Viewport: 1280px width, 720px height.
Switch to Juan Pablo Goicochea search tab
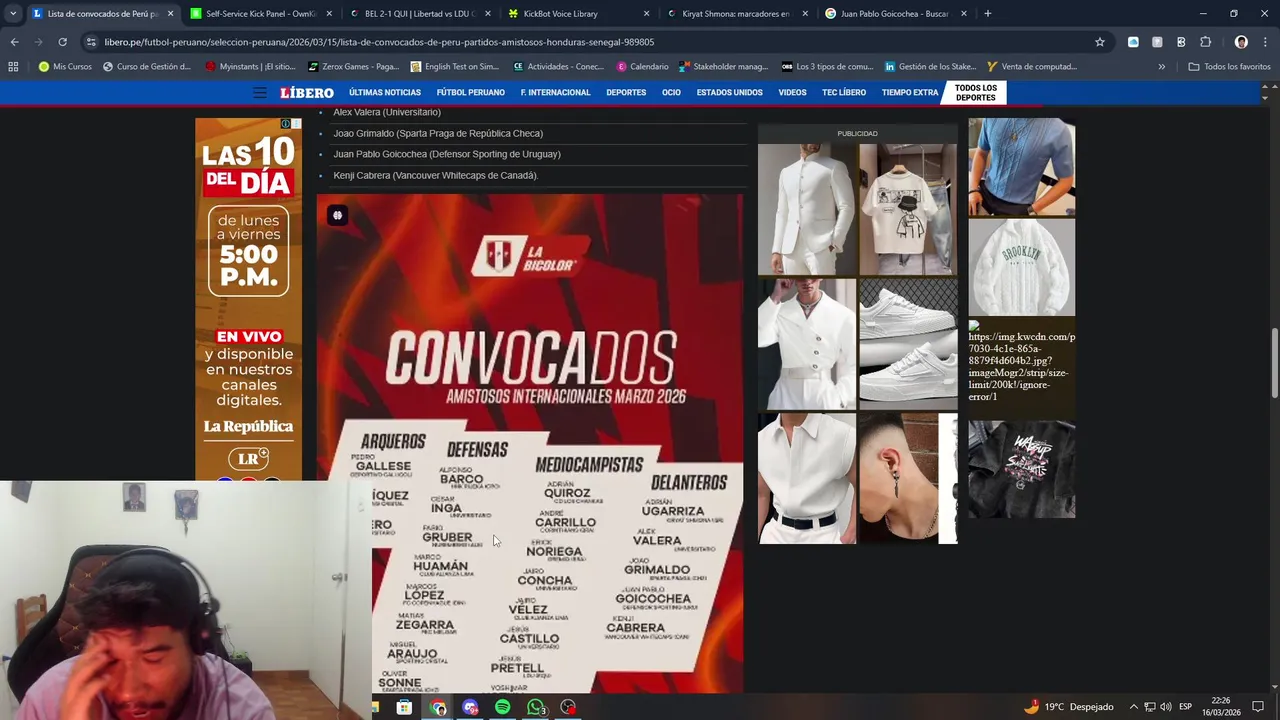point(896,14)
